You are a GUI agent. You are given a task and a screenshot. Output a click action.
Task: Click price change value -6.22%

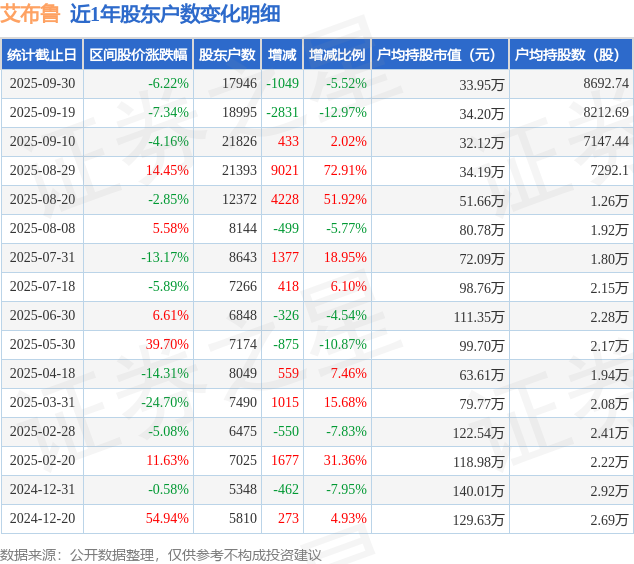click(168, 83)
